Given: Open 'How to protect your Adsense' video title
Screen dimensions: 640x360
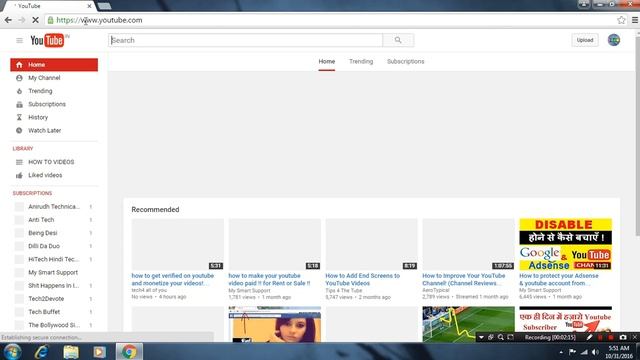Looking at the screenshot, I should click(559, 279).
